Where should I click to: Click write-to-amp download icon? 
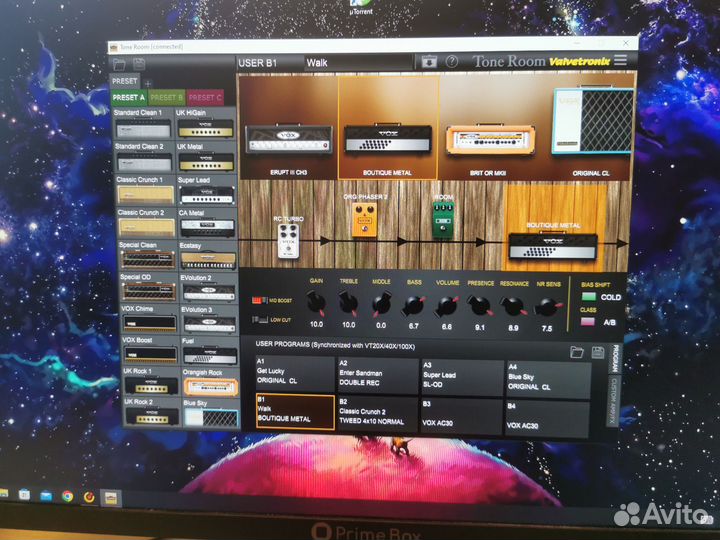click(429, 62)
